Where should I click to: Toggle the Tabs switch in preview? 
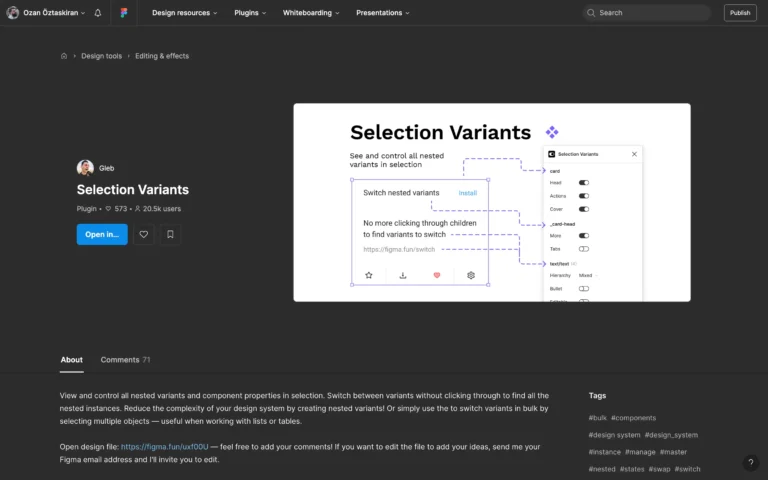pyautogui.click(x=584, y=249)
